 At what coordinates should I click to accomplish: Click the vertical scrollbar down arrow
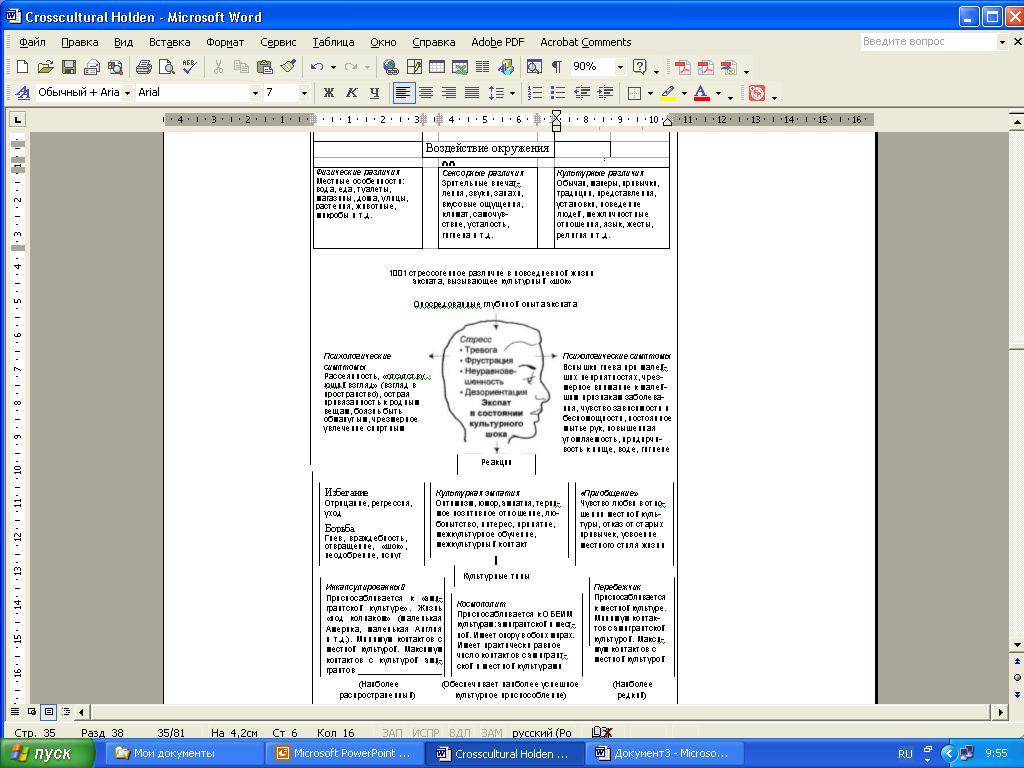[x=1017, y=645]
